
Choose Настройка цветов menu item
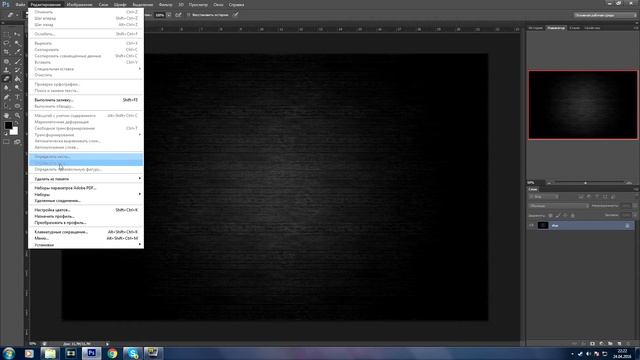coord(86,210)
